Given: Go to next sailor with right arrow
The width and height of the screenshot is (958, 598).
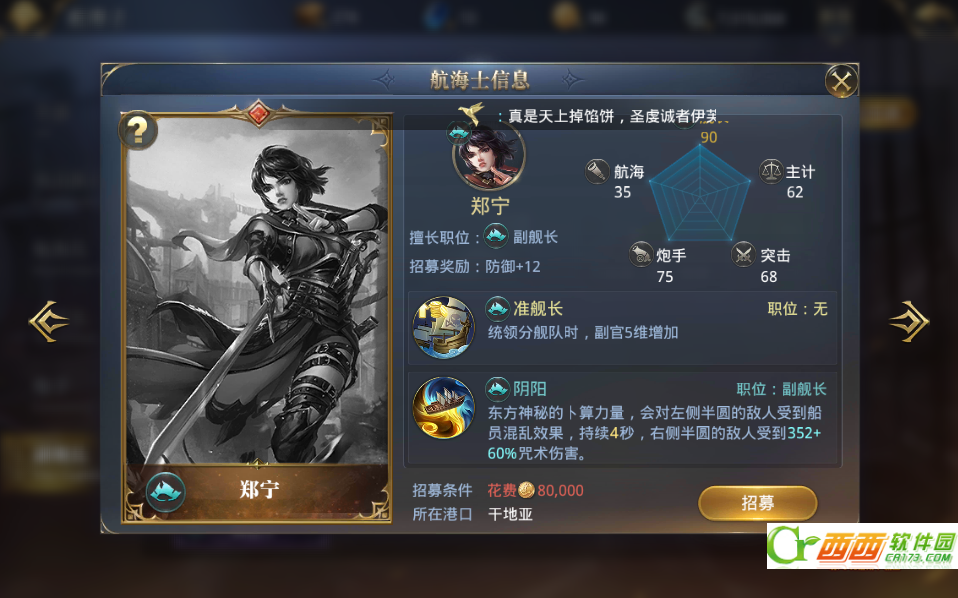Looking at the screenshot, I should 909,321.
